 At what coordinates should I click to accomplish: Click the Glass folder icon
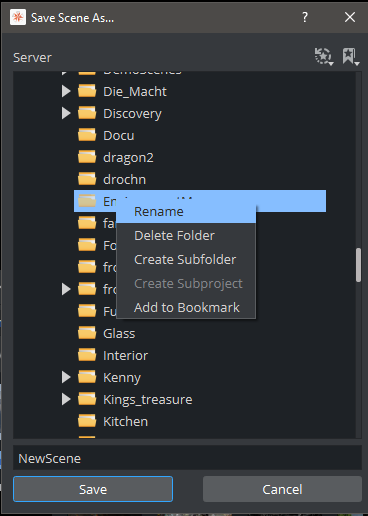(87, 333)
